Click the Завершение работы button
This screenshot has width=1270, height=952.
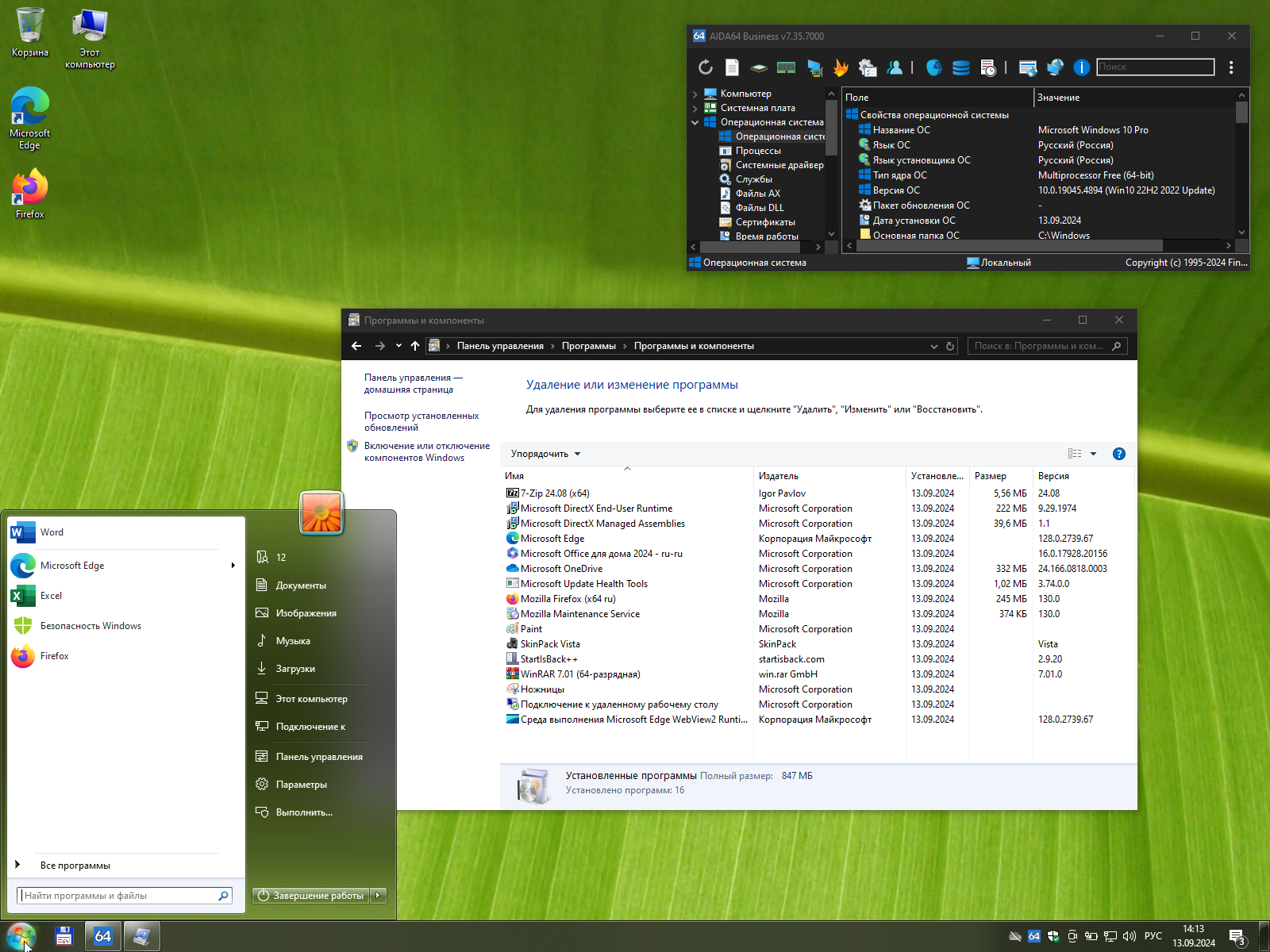point(311,896)
